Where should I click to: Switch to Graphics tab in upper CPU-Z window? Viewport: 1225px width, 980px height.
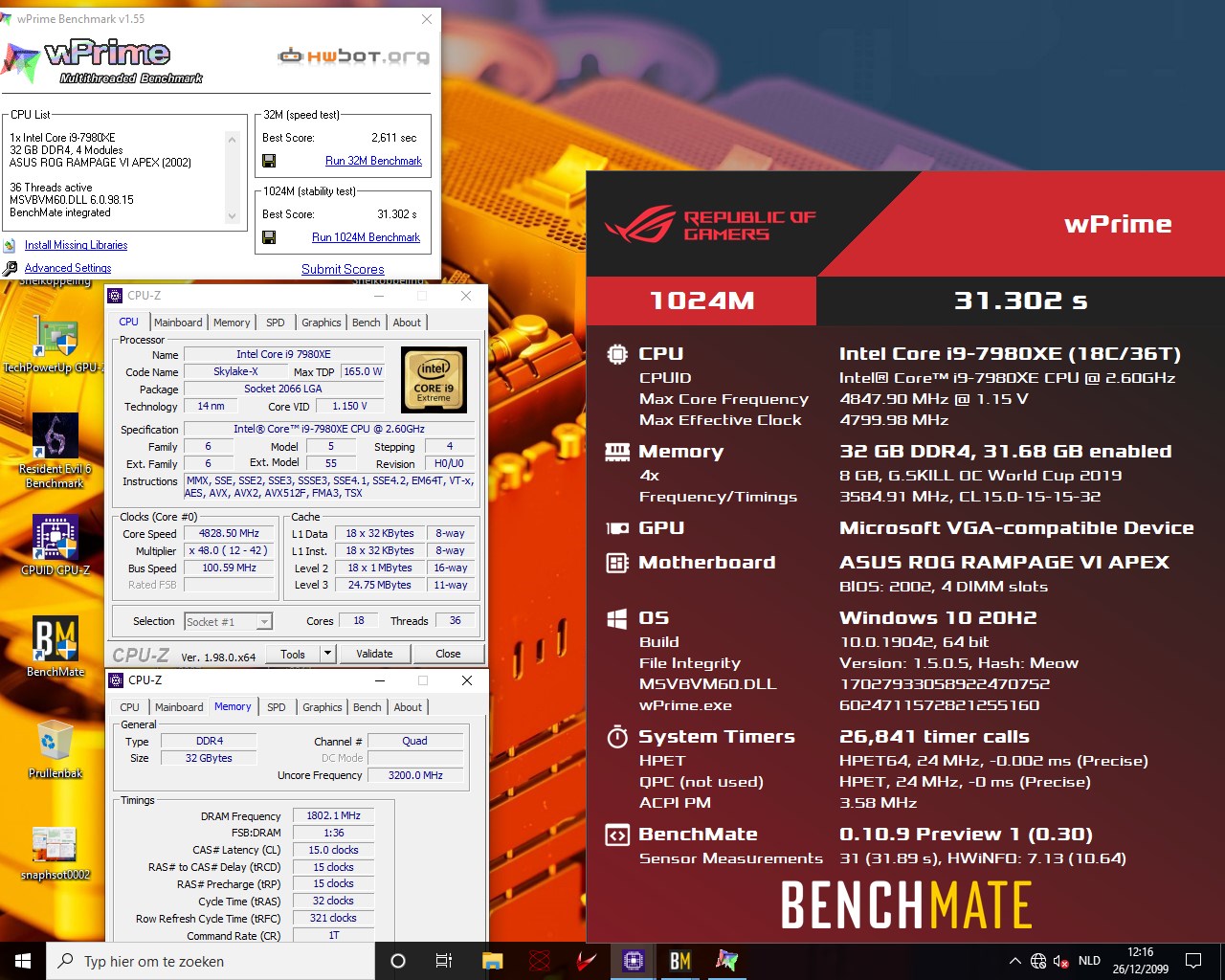322,323
